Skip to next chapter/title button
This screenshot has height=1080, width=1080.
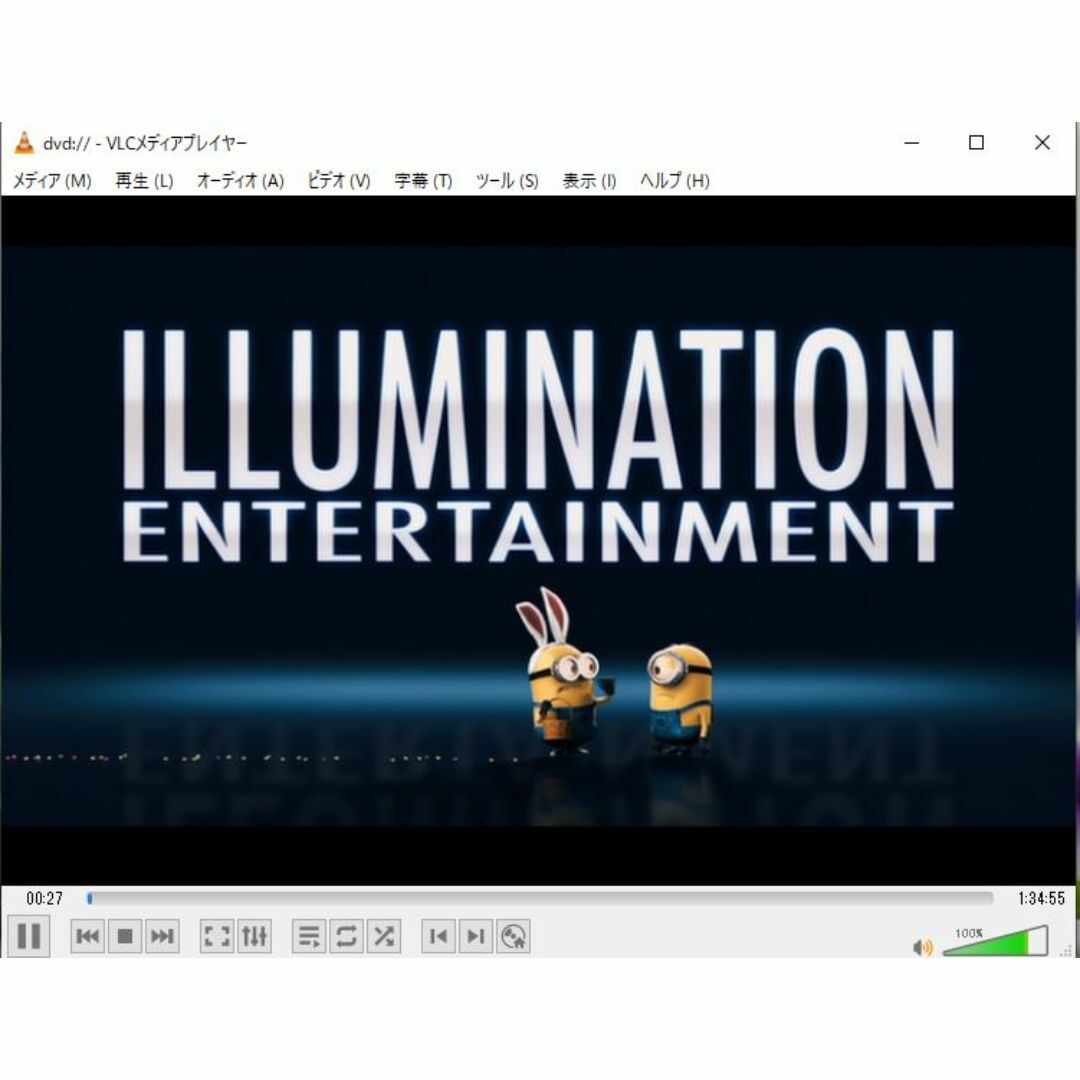coord(163,936)
